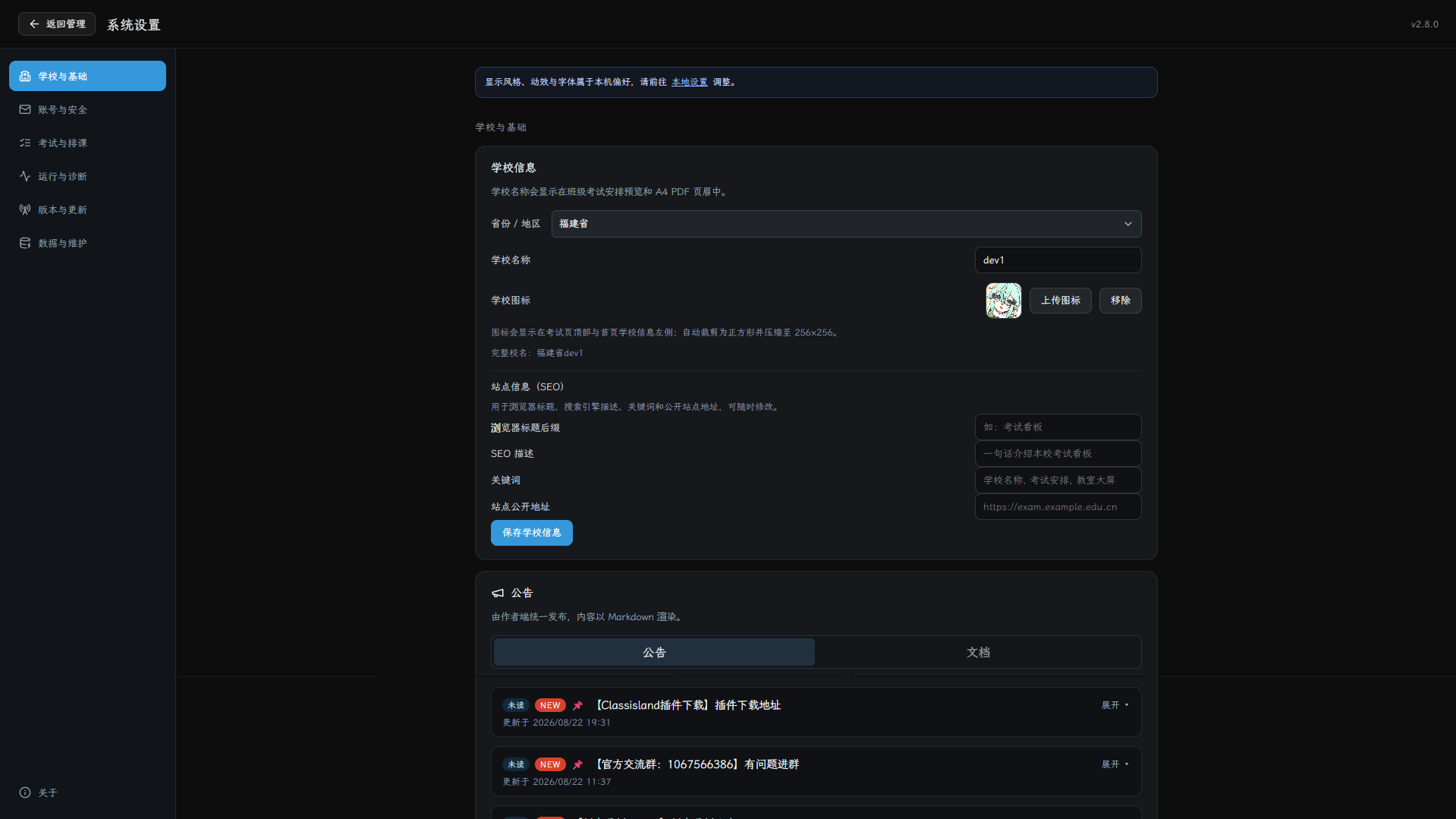
Task: Click the pin icon on Classisland插件下载 announcement
Action: point(578,705)
